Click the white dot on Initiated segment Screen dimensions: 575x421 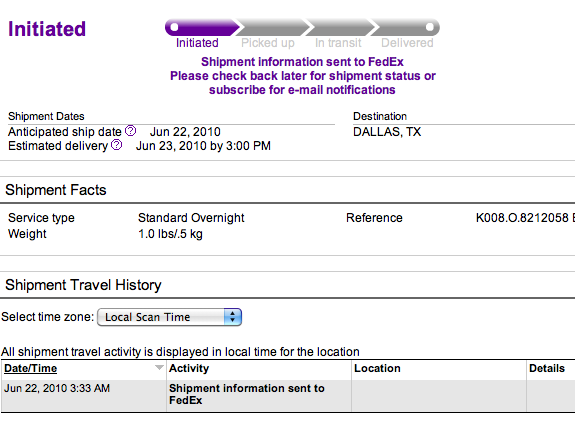tap(175, 27)
